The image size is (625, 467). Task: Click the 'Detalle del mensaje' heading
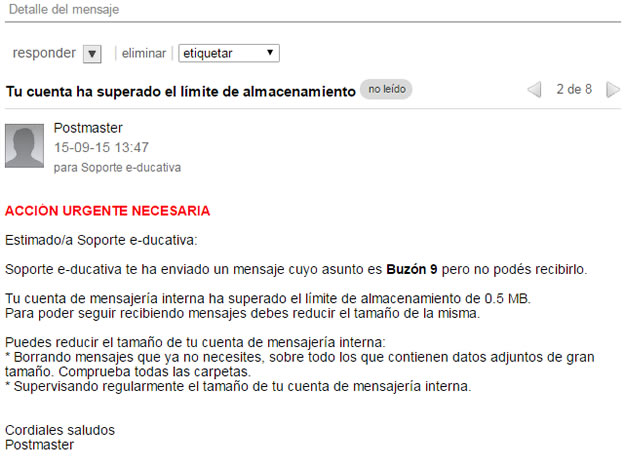click(x=64, y=9)
